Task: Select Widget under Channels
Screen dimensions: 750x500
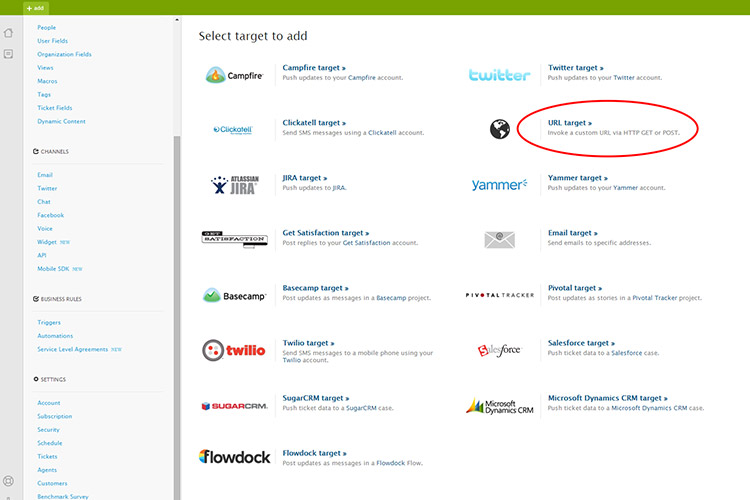Action: [x=47, y=241]
